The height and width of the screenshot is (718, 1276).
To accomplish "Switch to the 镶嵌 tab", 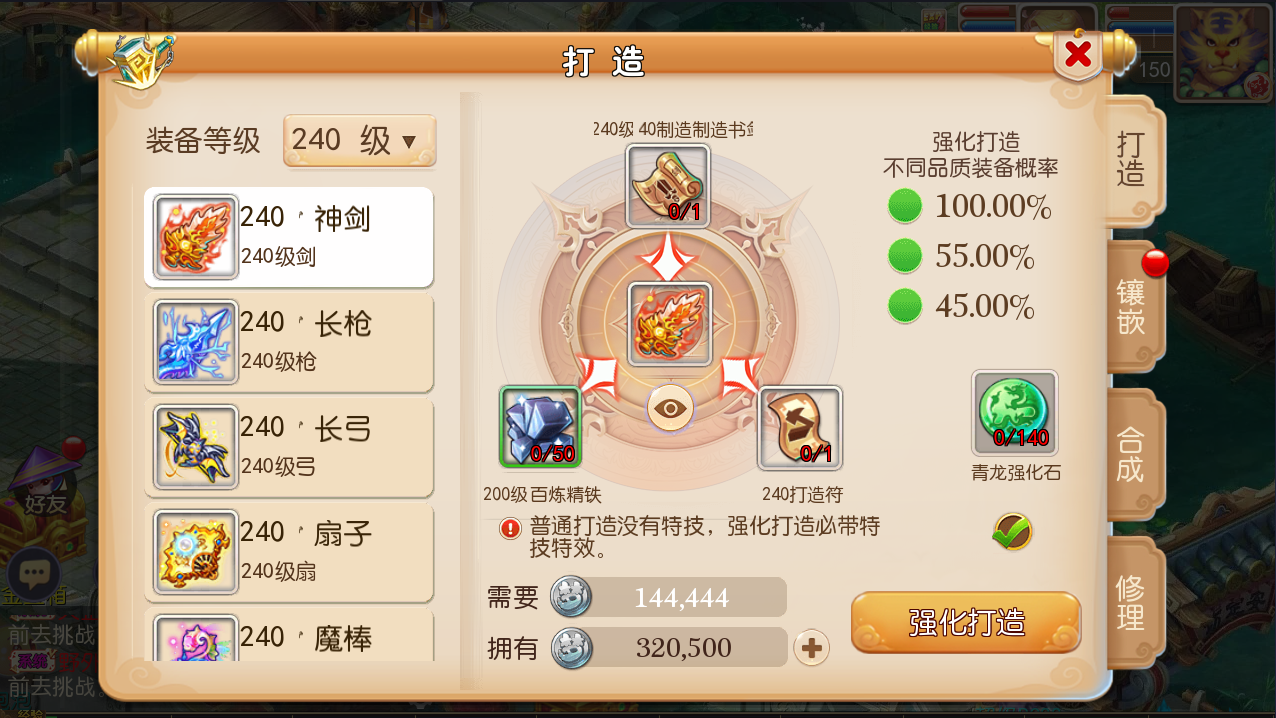I will [1135, 307].
